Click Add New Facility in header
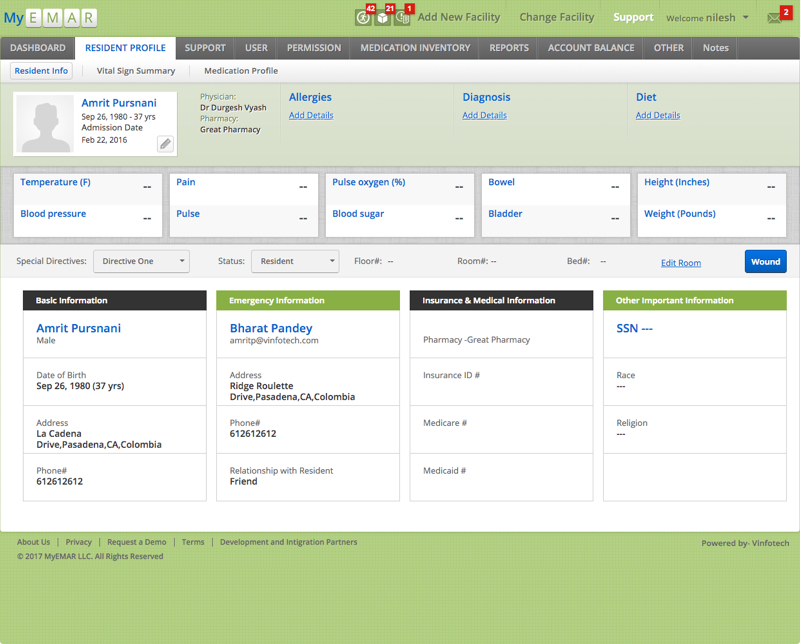This screenshot has width=801, height=644. 458,17
